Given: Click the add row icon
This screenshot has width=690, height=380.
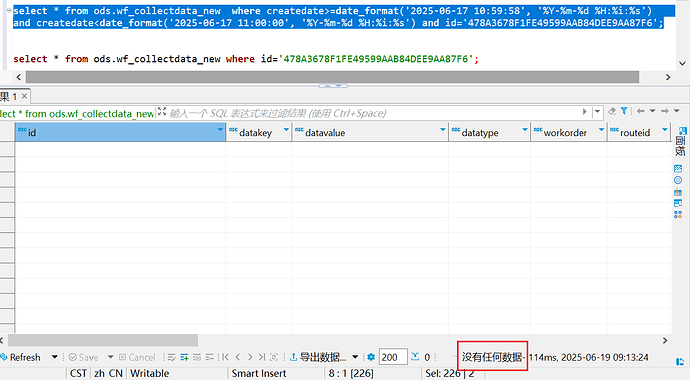Looking at the screenshot, I should pyautogui.click(x=184, y=357).
